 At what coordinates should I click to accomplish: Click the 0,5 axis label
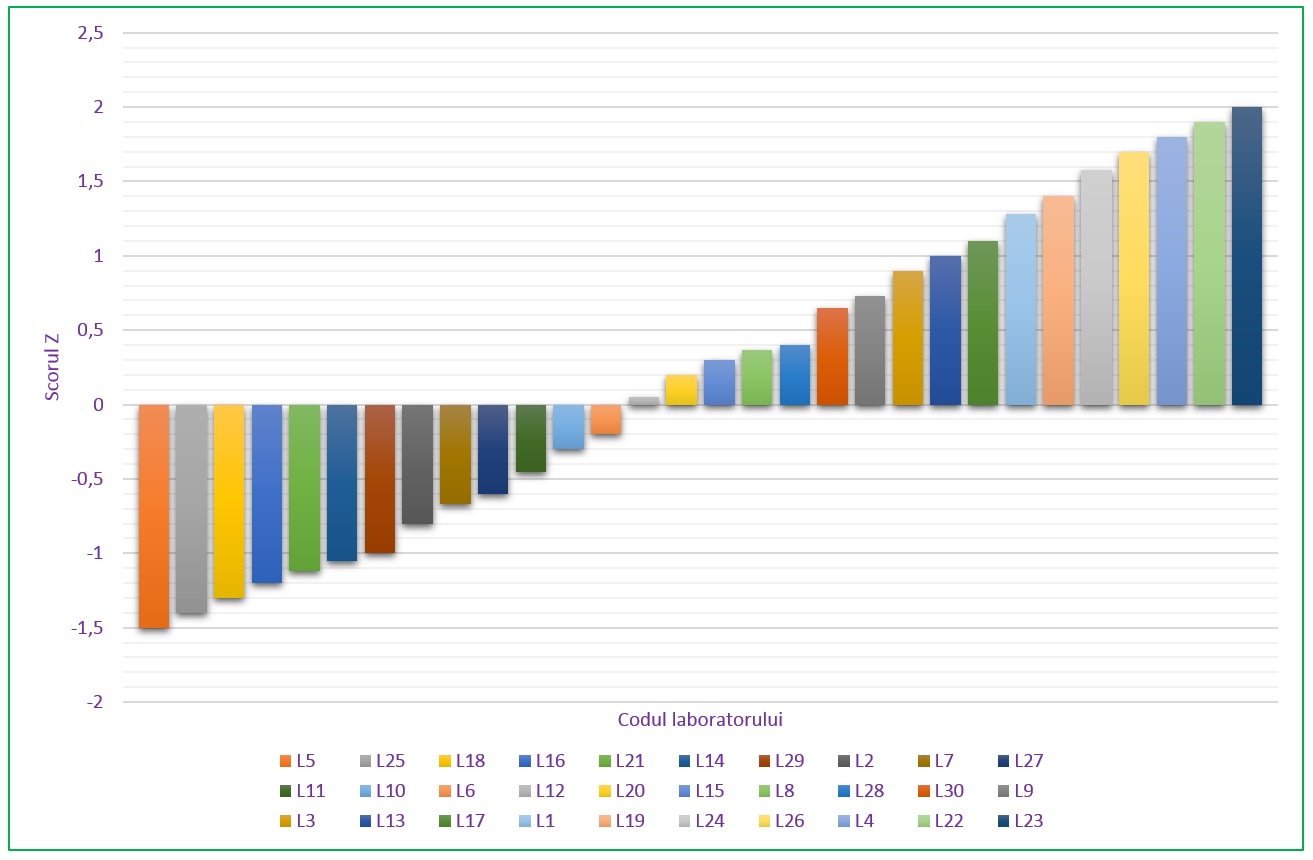coord(90,331)
